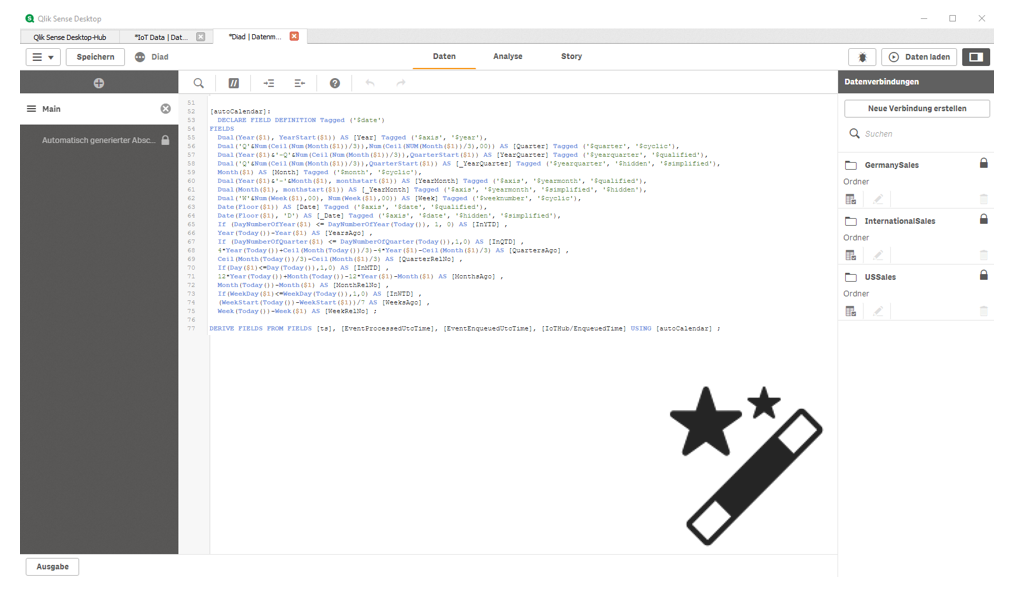
Task: Click the Datenverbindungen panel header
Action: pyautogui.click(x=916, y=82)
